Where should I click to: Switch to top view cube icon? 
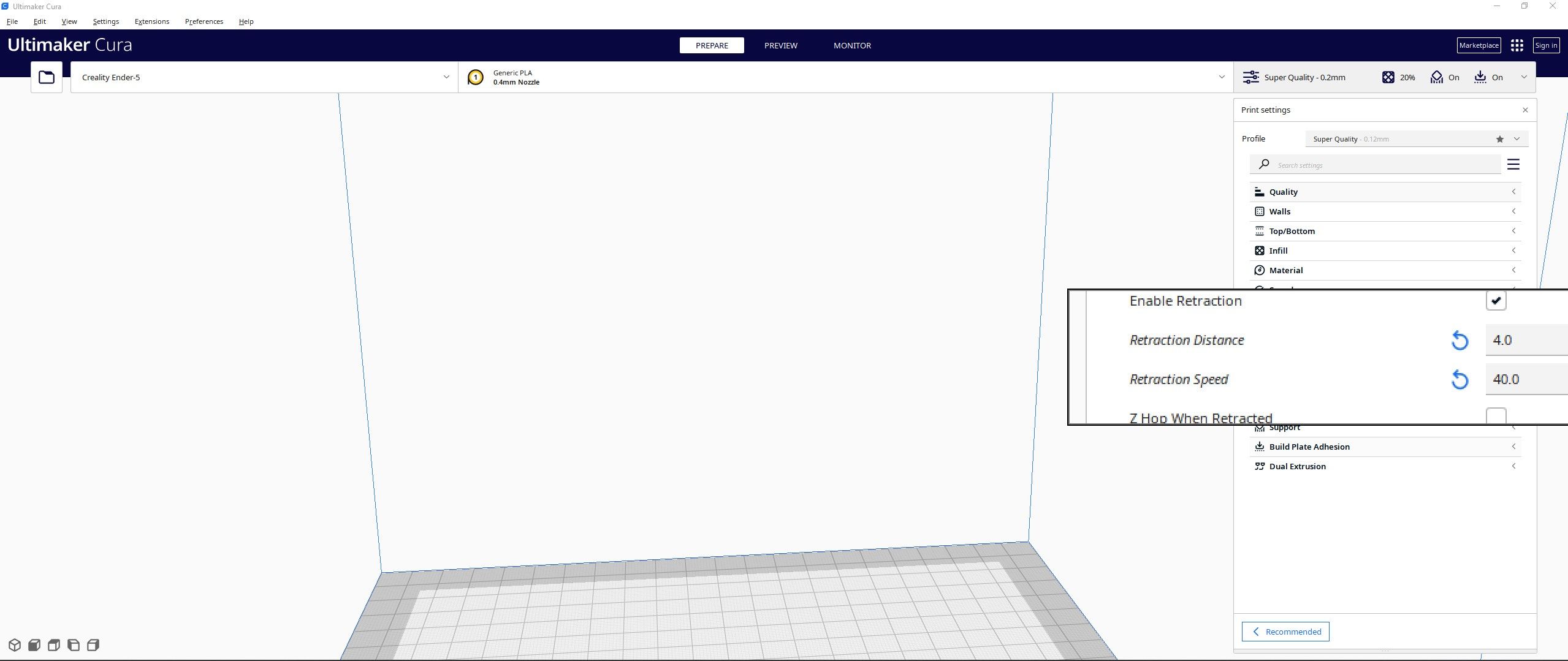pyautogui.click(x=54, y=644)
